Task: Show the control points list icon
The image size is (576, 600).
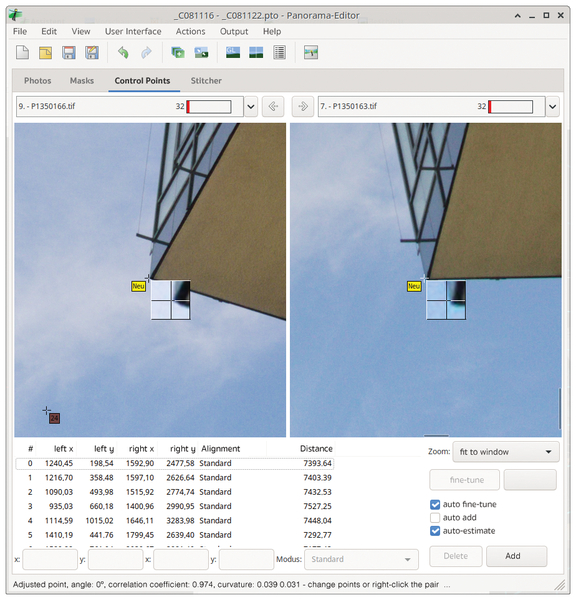Action: (279, 52)
